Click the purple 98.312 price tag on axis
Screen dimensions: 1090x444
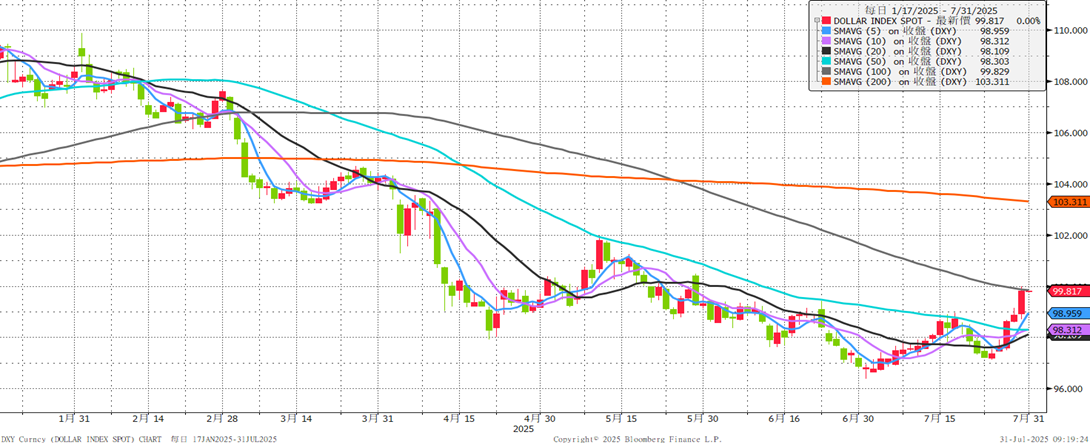pyautogui.click(x=1067, y=330)
